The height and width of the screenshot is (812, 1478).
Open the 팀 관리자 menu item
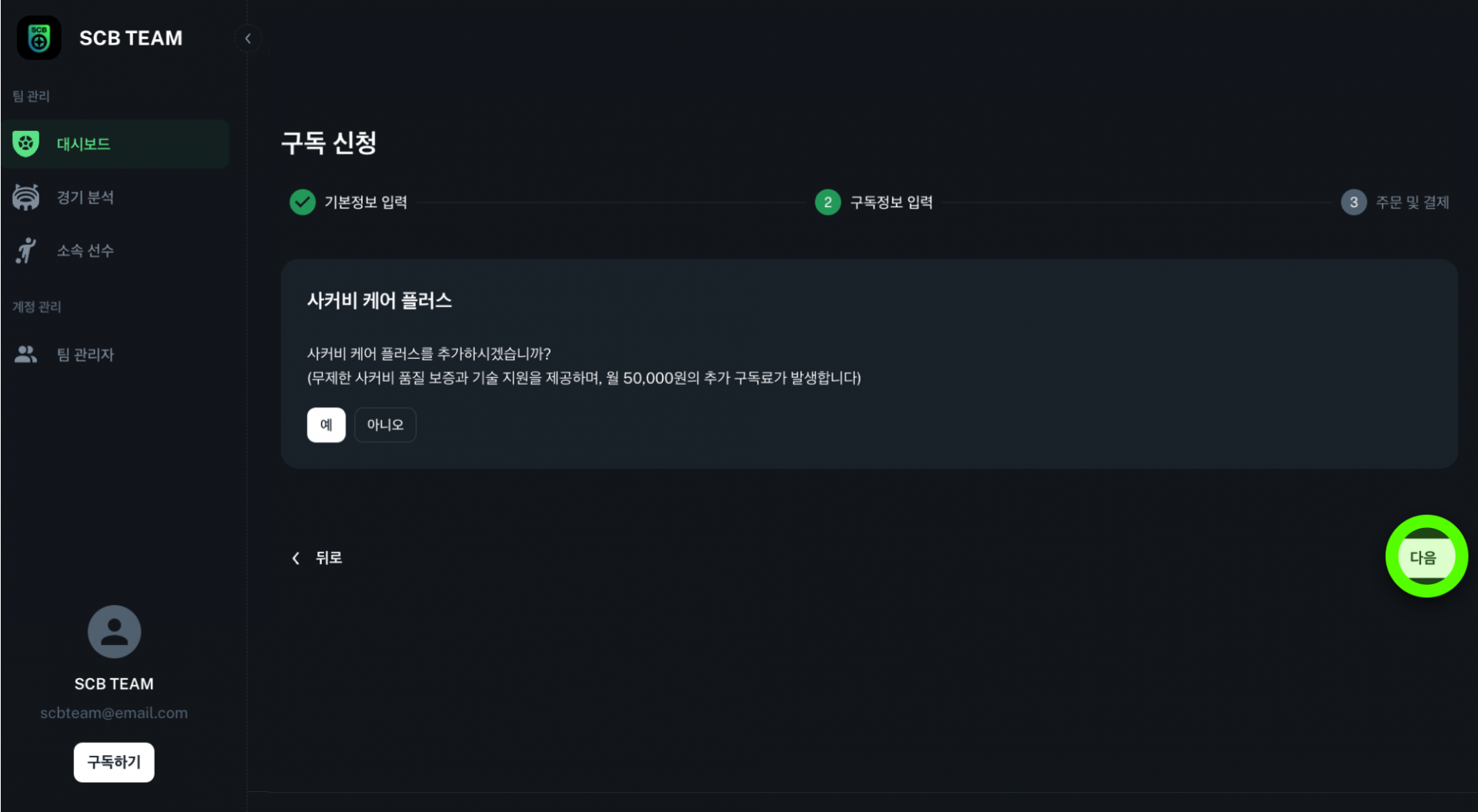point(115,354)
